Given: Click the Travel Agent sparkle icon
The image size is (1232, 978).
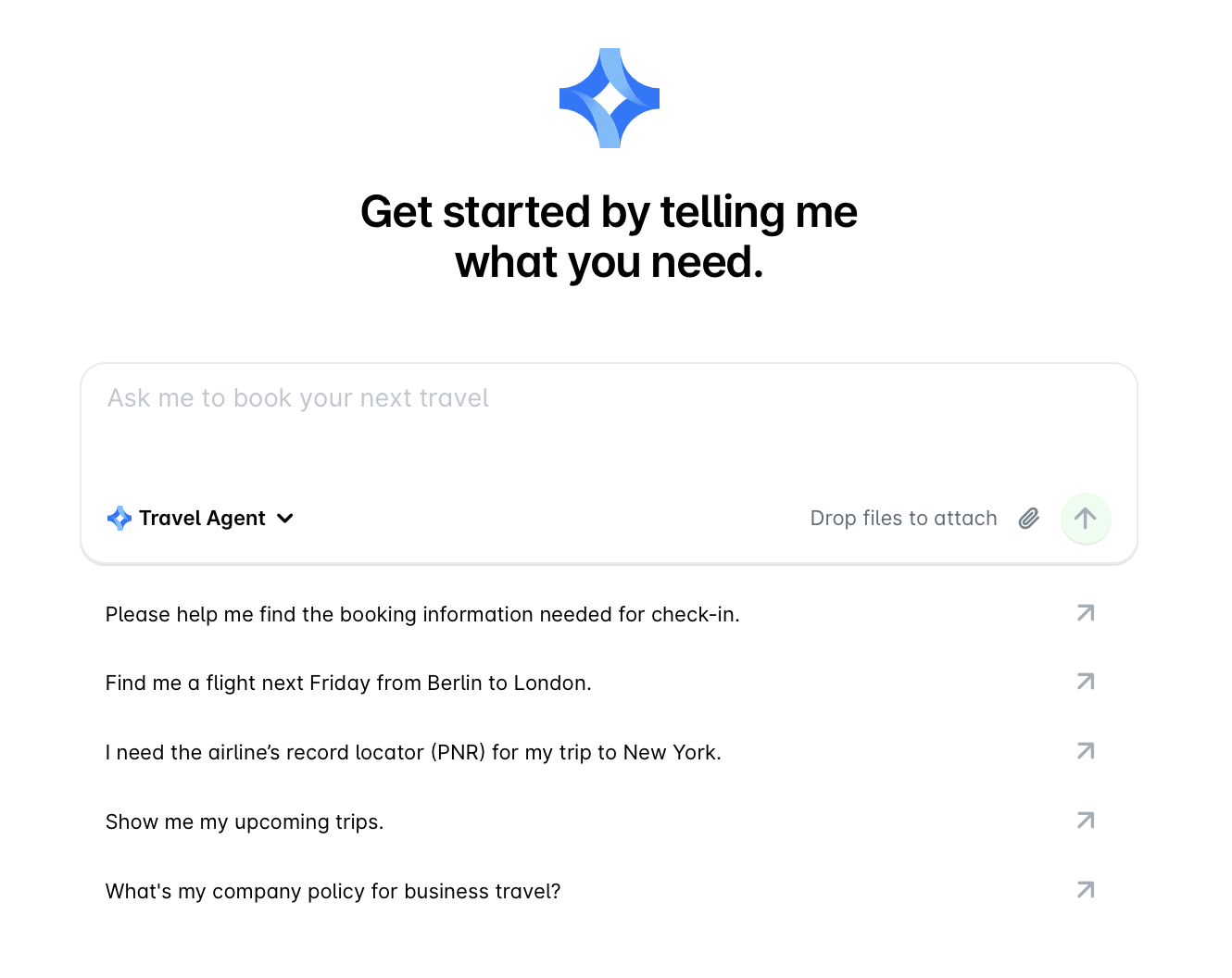Looking at the screenshot, I should click(x=119, y=518).
